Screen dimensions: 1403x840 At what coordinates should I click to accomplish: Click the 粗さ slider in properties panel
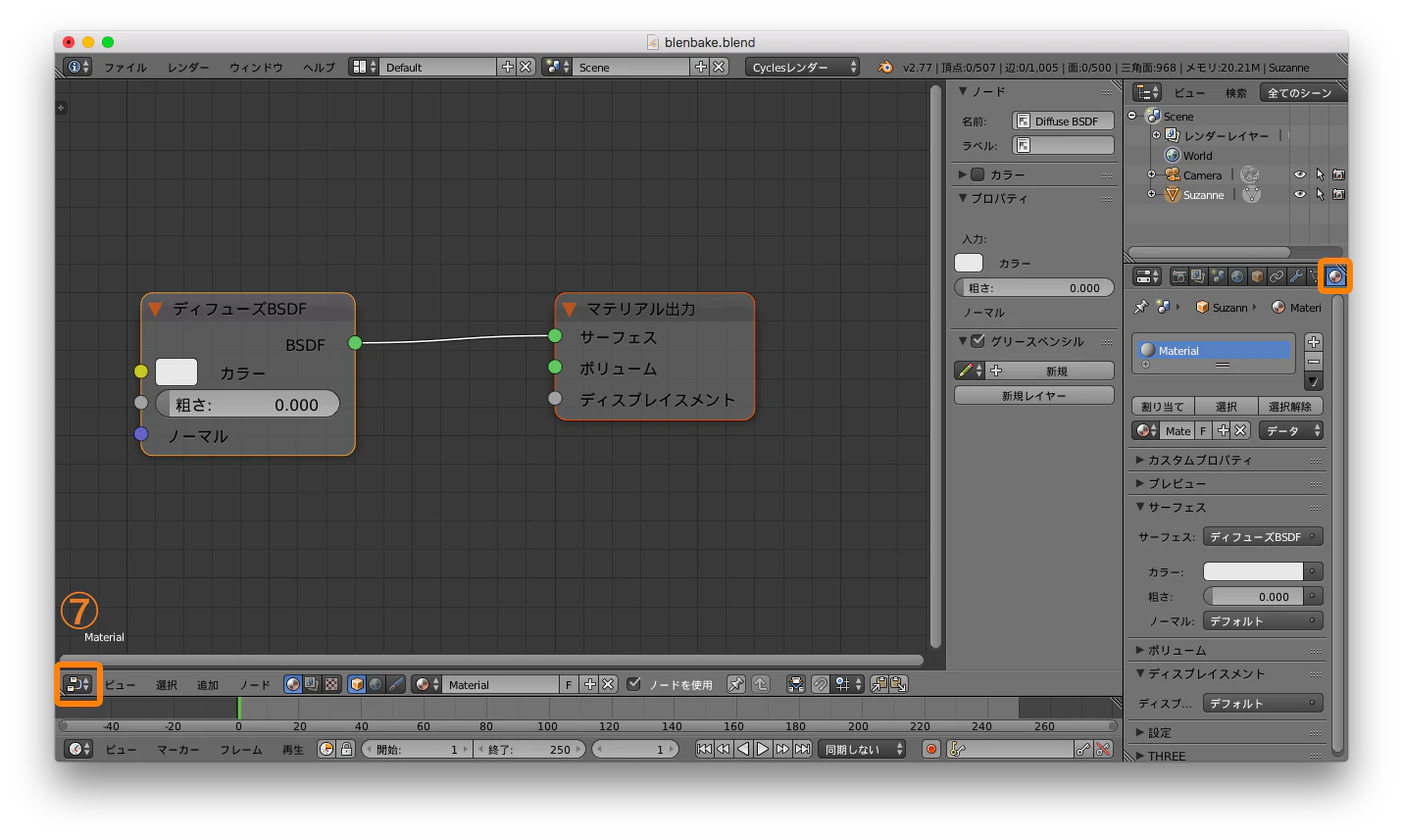(1034, 287)
